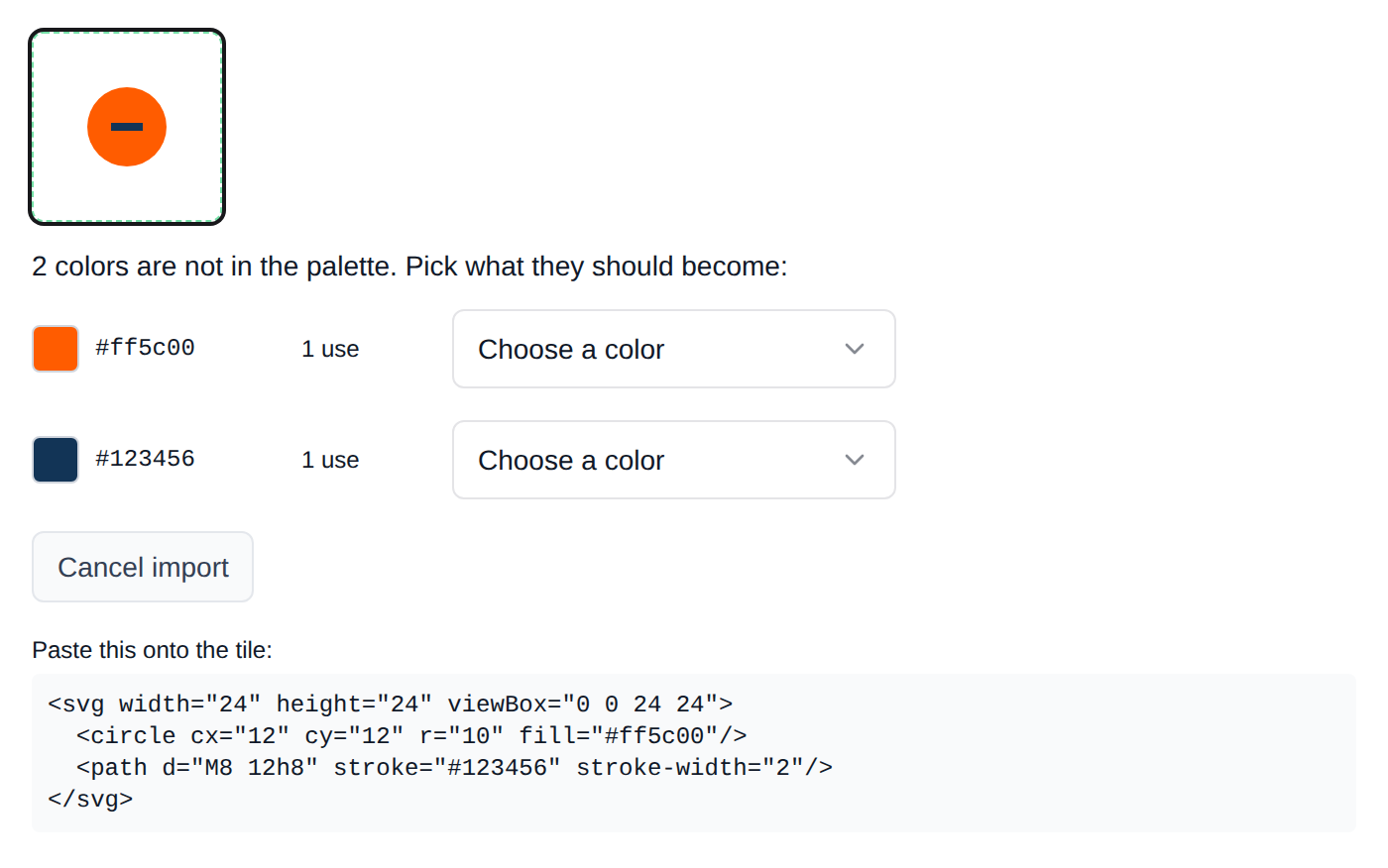Click the #123456 hex code label
The height and width of the screenshot is (868, 1388).
(145, 459)
